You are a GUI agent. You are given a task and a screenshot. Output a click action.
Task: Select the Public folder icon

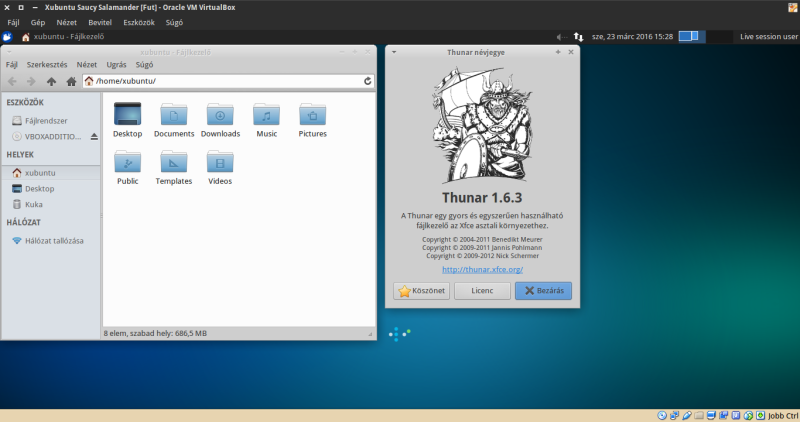[128, 161]
